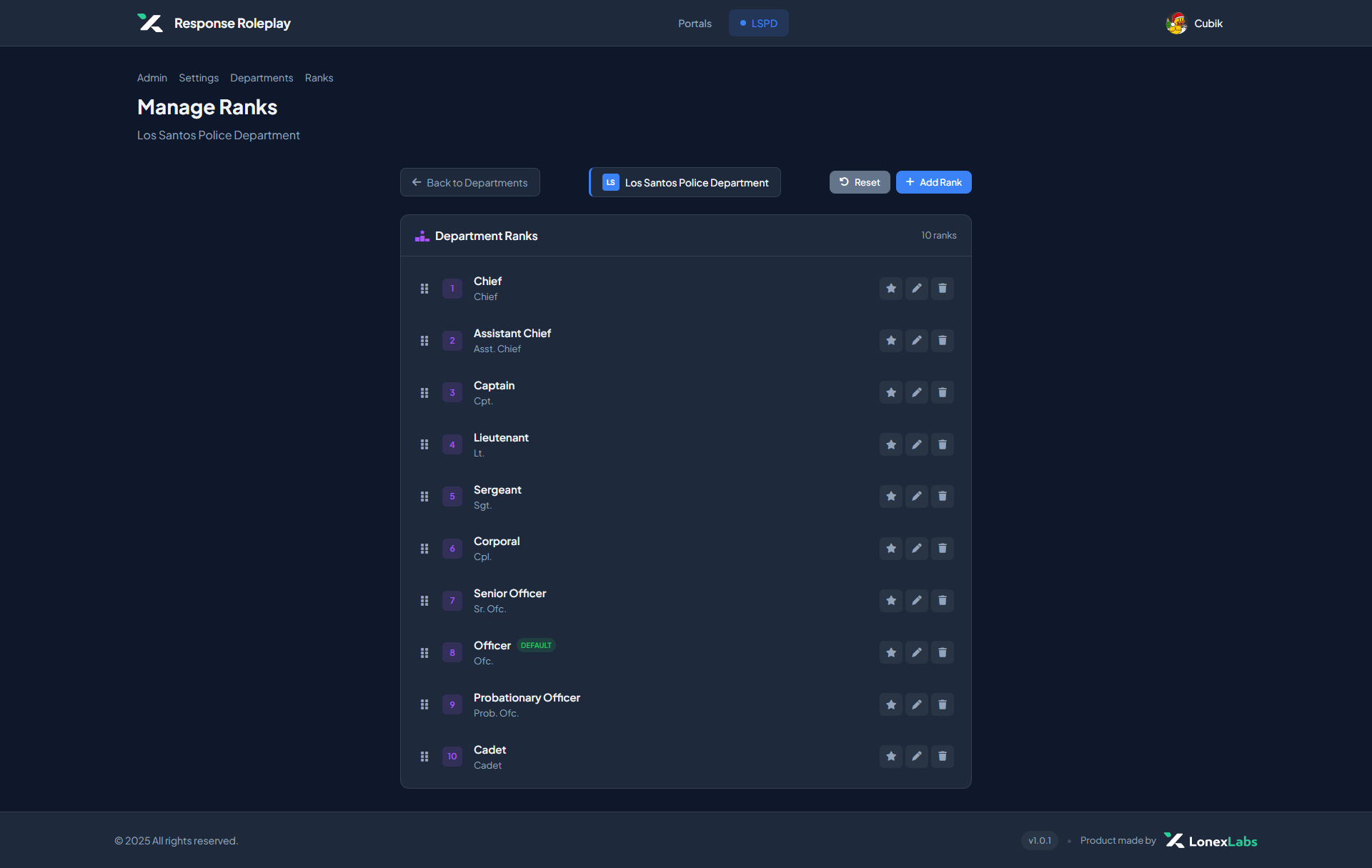Click the v1.0.1 version badge
Screen dimensions: 1372x868
pyautogui.click(x=1040, y=841)
